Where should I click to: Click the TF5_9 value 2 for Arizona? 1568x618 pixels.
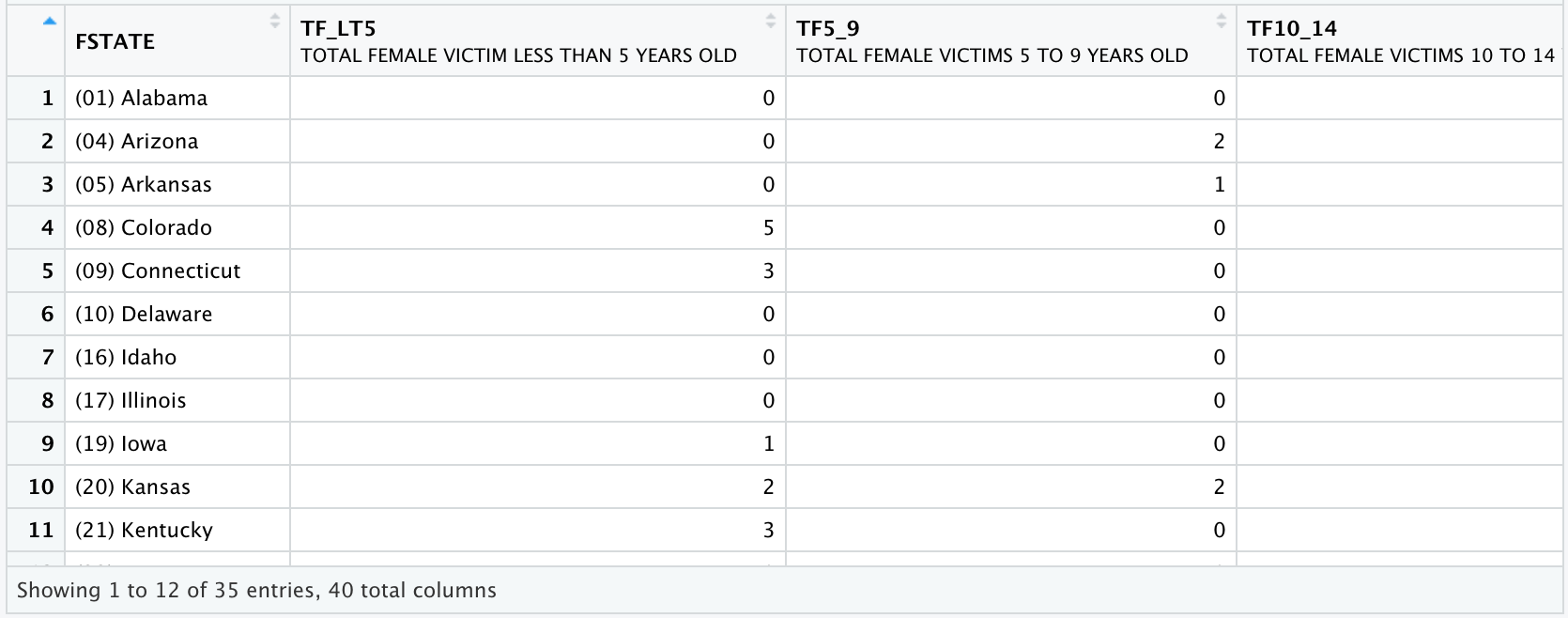click(1219, 141)
